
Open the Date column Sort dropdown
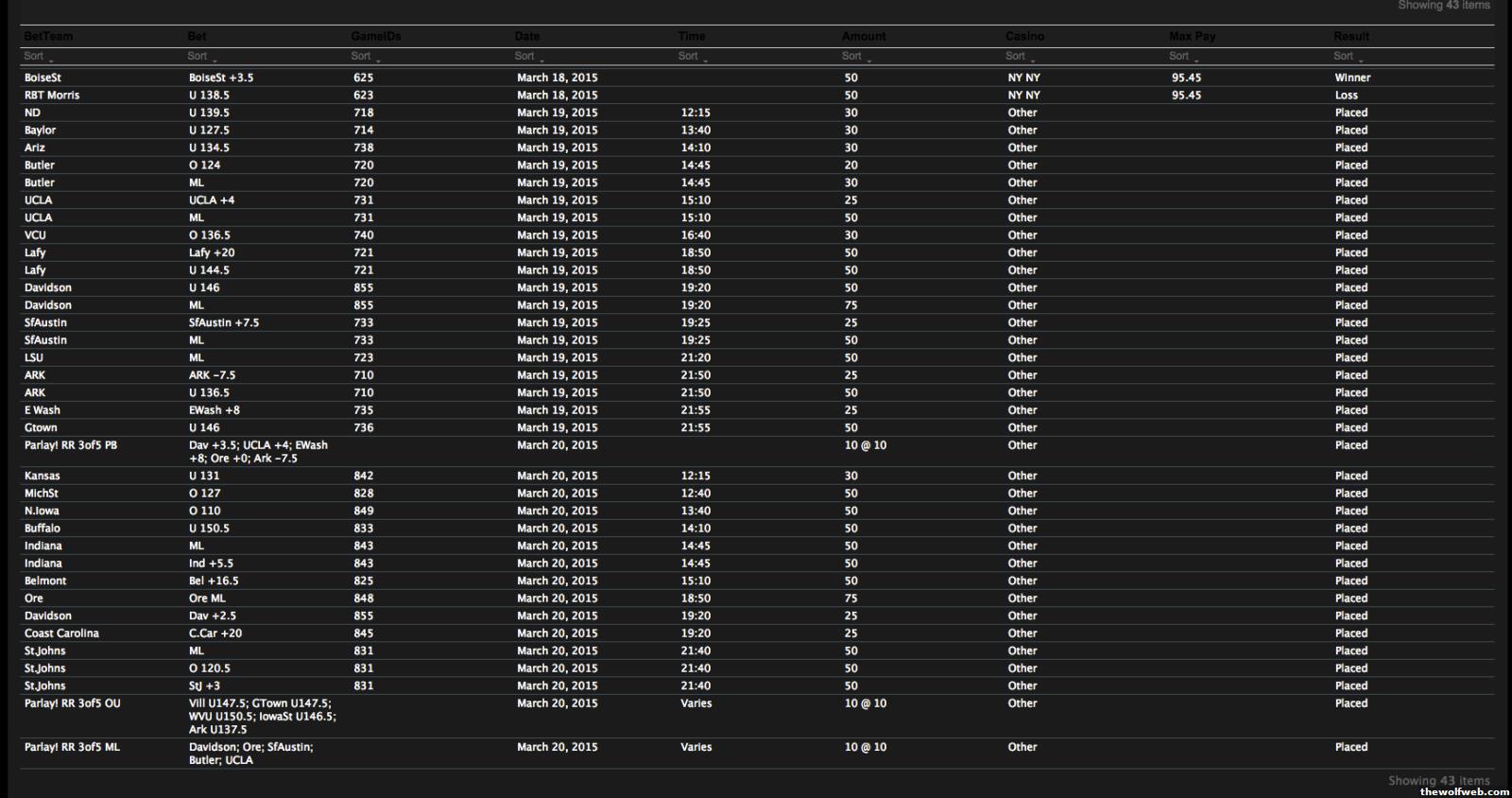(528, 57)
